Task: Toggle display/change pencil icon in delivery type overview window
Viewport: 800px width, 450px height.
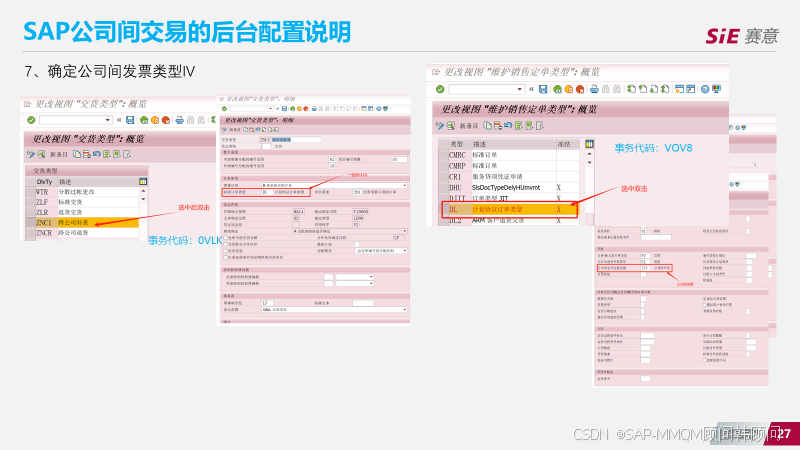Action: [x=31, y=154]
